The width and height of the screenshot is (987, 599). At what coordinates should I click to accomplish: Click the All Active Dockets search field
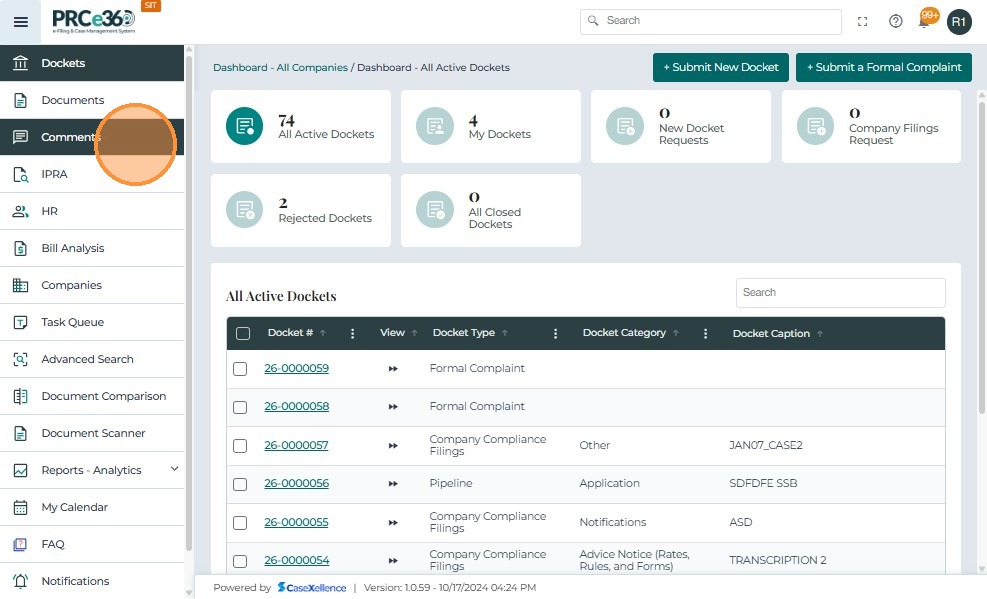point(840,292)
